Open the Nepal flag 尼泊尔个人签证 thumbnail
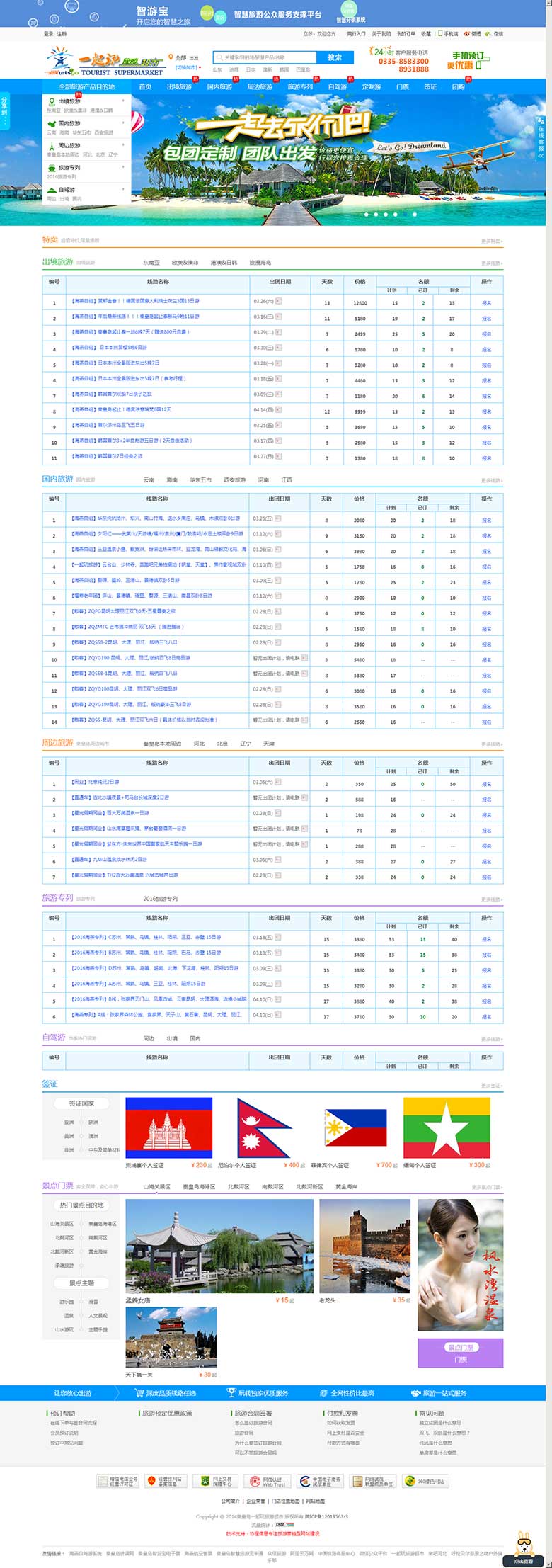 (x=265, y=1128)
